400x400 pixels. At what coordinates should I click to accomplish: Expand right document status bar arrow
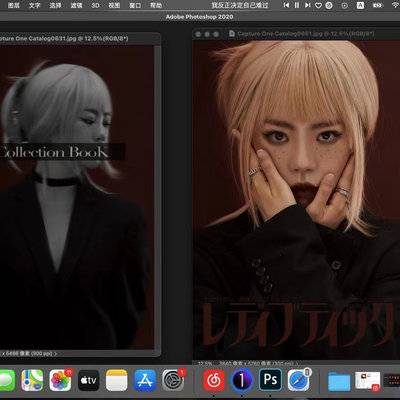point(296,363)
